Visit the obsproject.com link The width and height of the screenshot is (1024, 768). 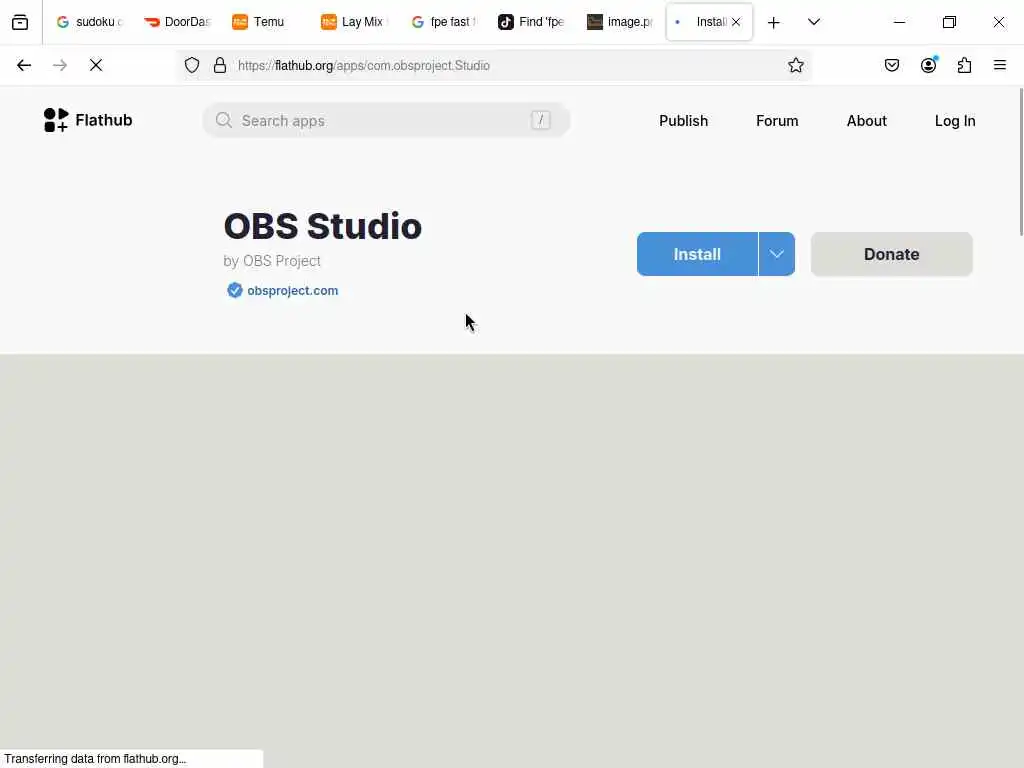293,291
